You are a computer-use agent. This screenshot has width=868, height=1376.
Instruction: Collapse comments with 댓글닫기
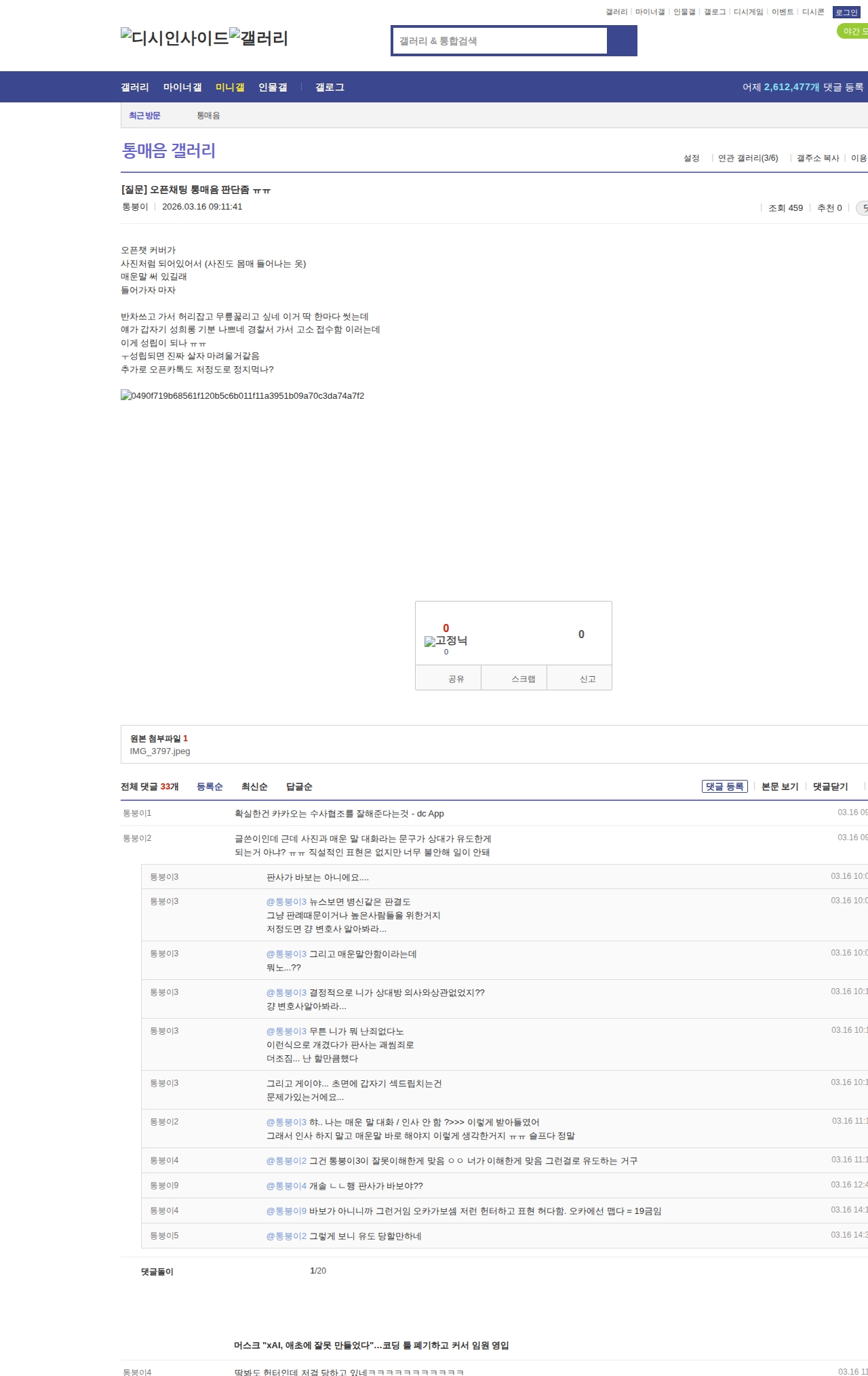click(831, 787)
